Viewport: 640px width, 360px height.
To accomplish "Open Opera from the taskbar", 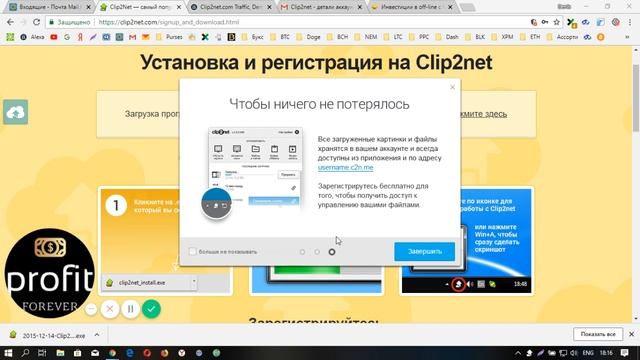I will [147, 353].
